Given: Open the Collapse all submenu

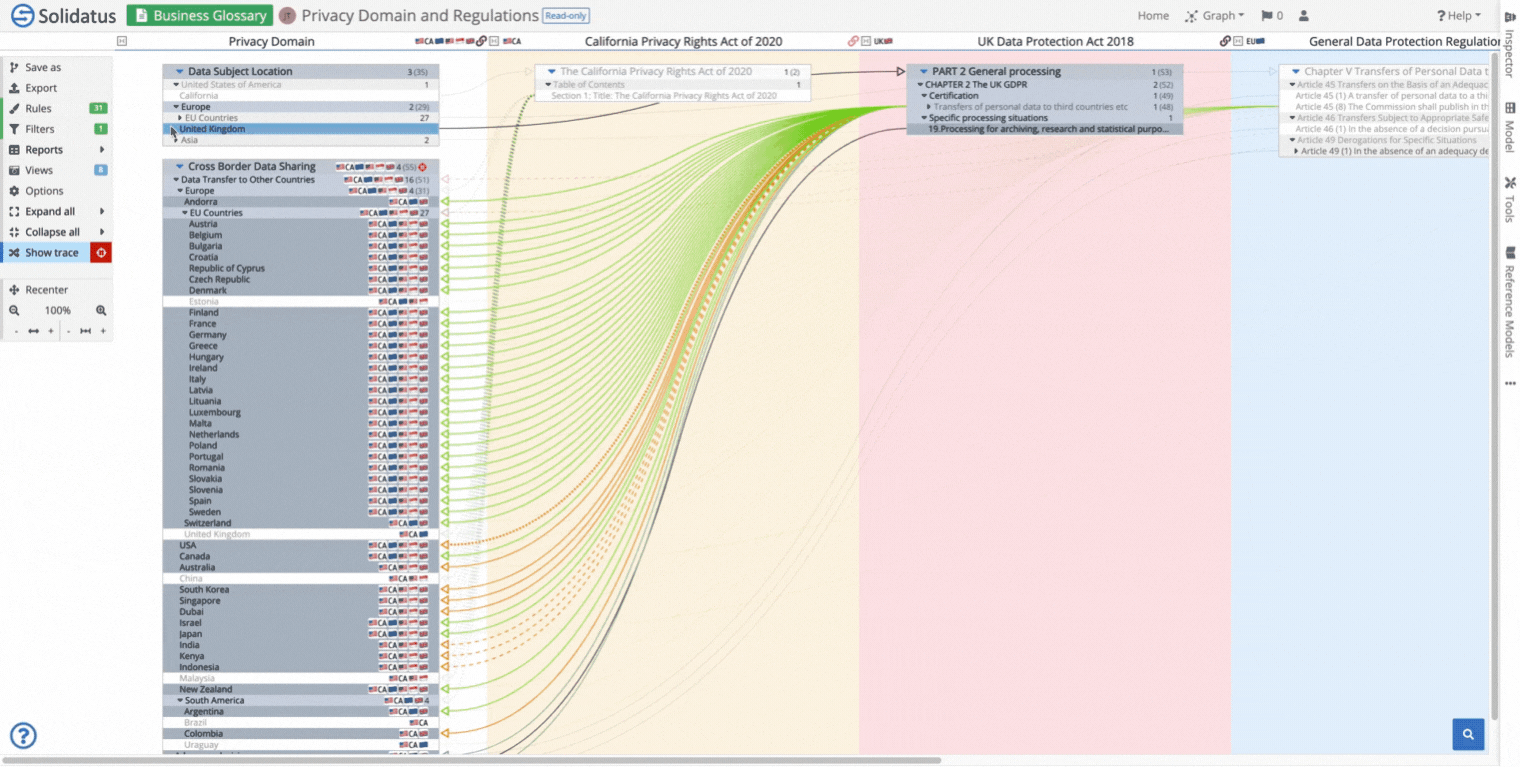Looking at the screenshot, I should (56, 232).
